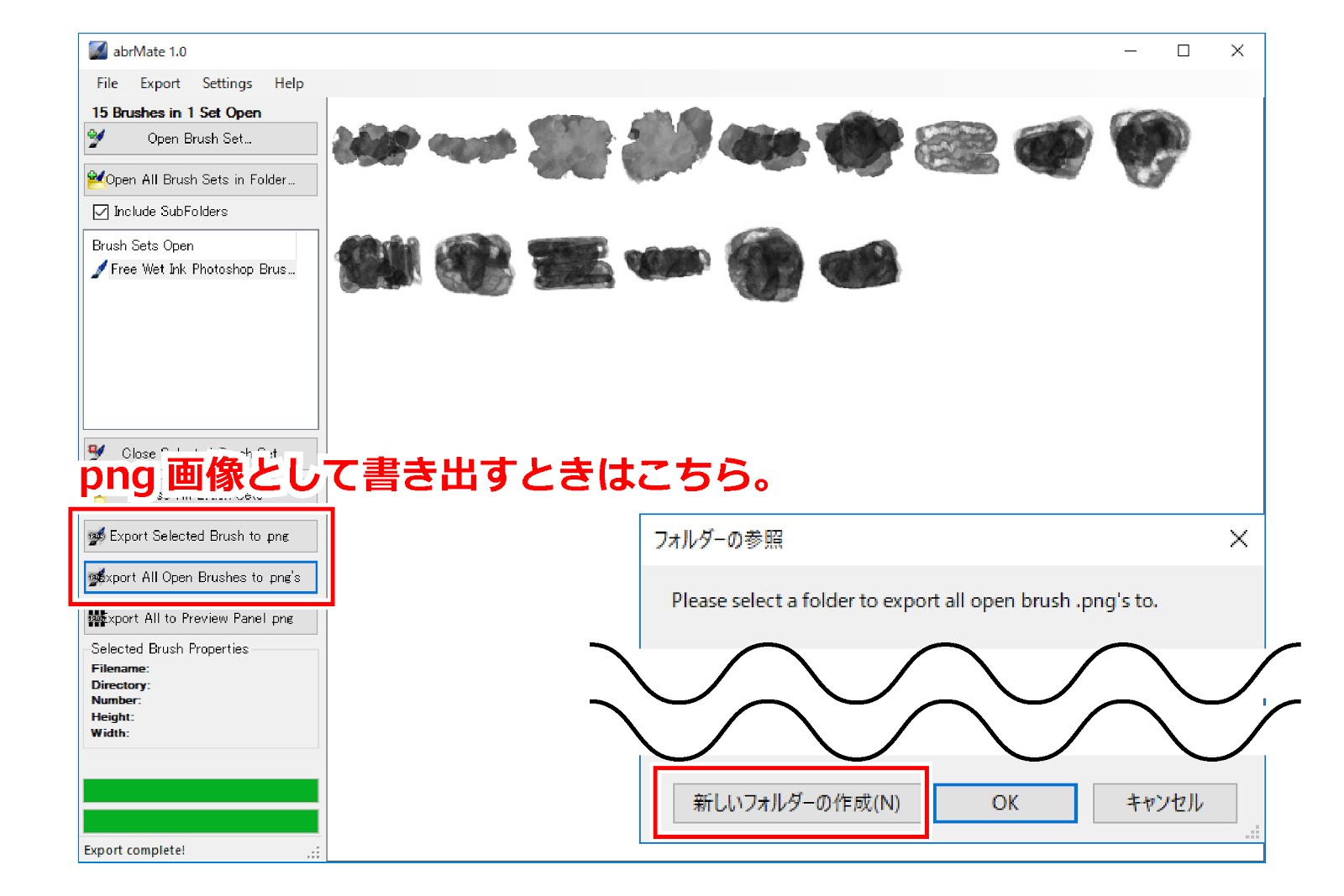This screenshot has height=896, width=1344.
Task: Click the new folder creation button (新しいフォルダーの作成)
Action: click(x=796, y=804)
